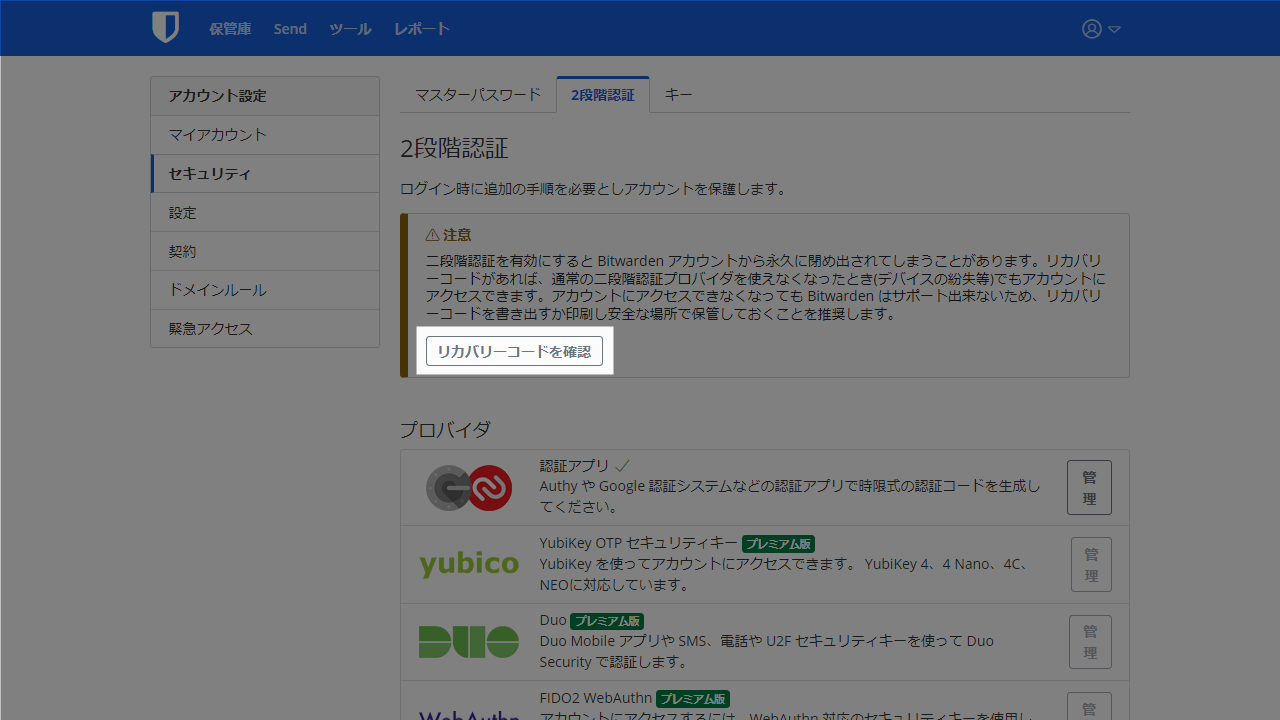Screen dimensions: 1280x720
Task: Click the checkmark next to 認証アプリ
Action: [x=622, y=466]
